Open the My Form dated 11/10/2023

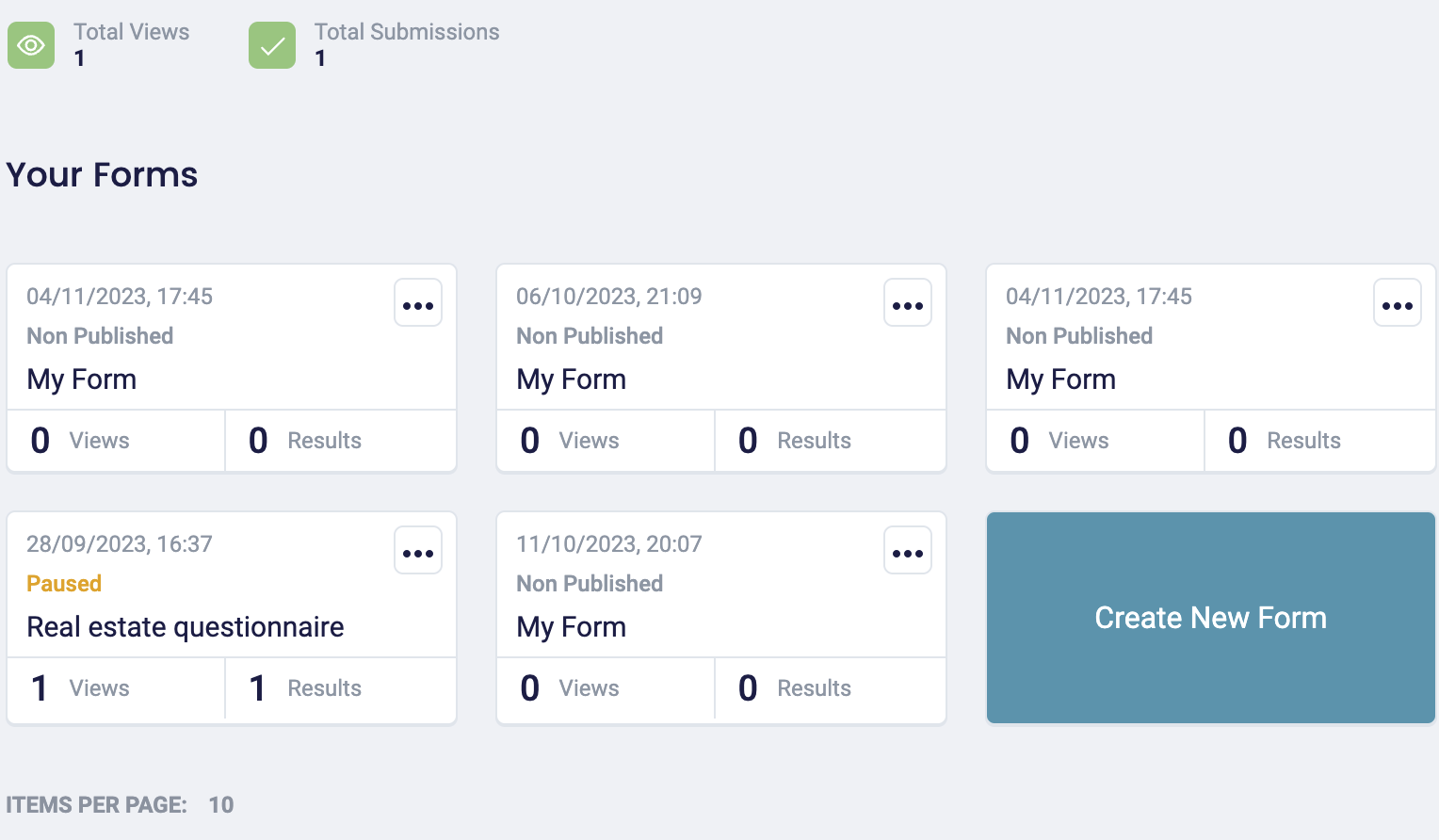point(571,626)
